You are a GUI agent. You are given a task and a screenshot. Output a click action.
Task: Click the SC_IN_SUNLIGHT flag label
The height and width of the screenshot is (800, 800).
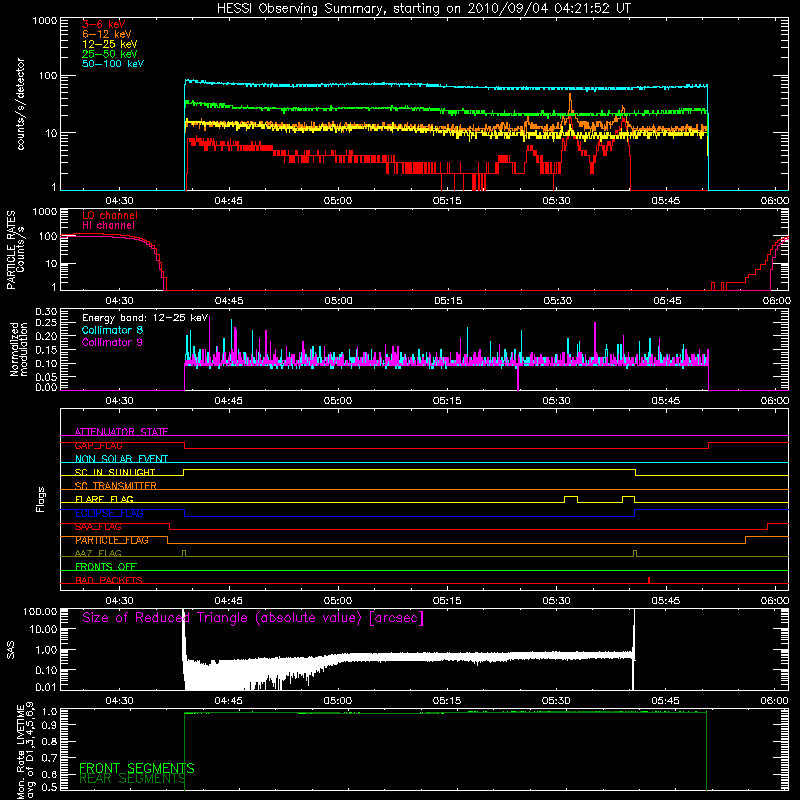tap(115, 472)
